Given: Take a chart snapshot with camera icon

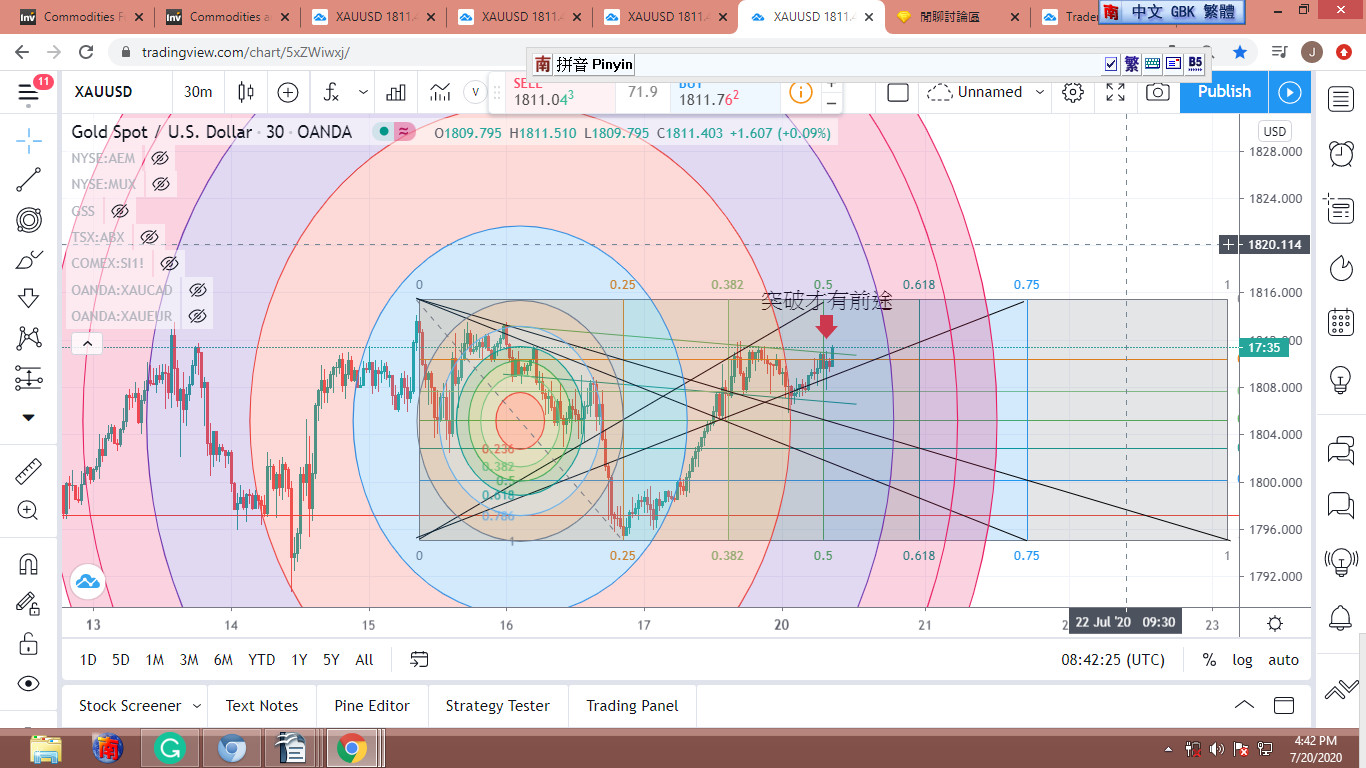Looking at the screenshot, I should (1157, 92).
